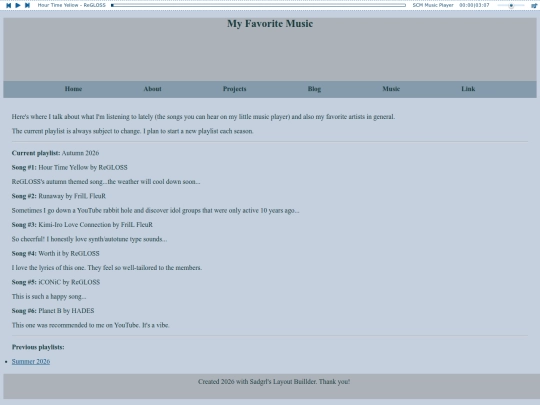Viewport: 540px width, 405px height.
Task: Skip to the next track
Action: click(x=27, y=5)
